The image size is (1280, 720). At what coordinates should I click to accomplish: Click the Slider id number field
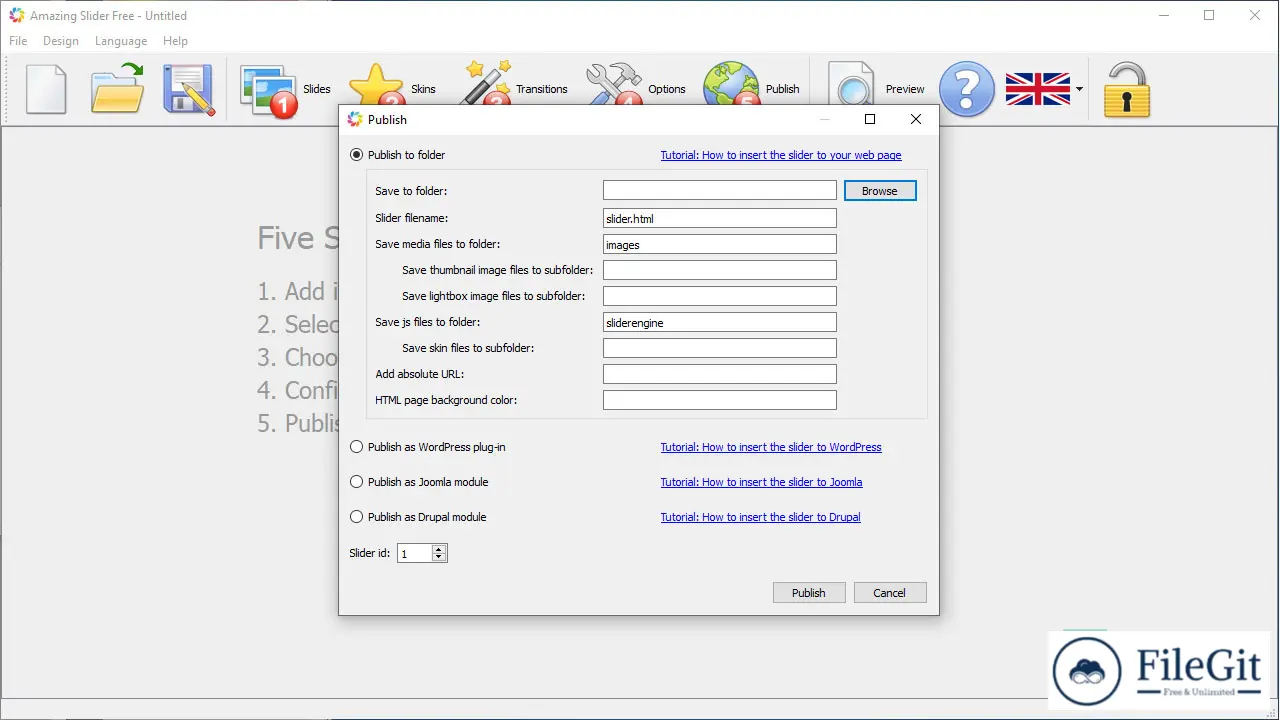point(415,553)
